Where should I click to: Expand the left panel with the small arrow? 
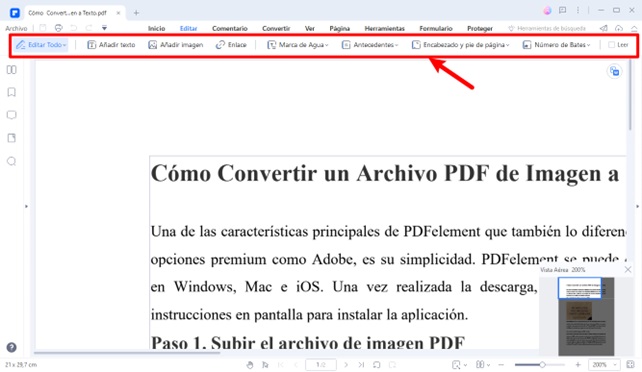point(26,206)
